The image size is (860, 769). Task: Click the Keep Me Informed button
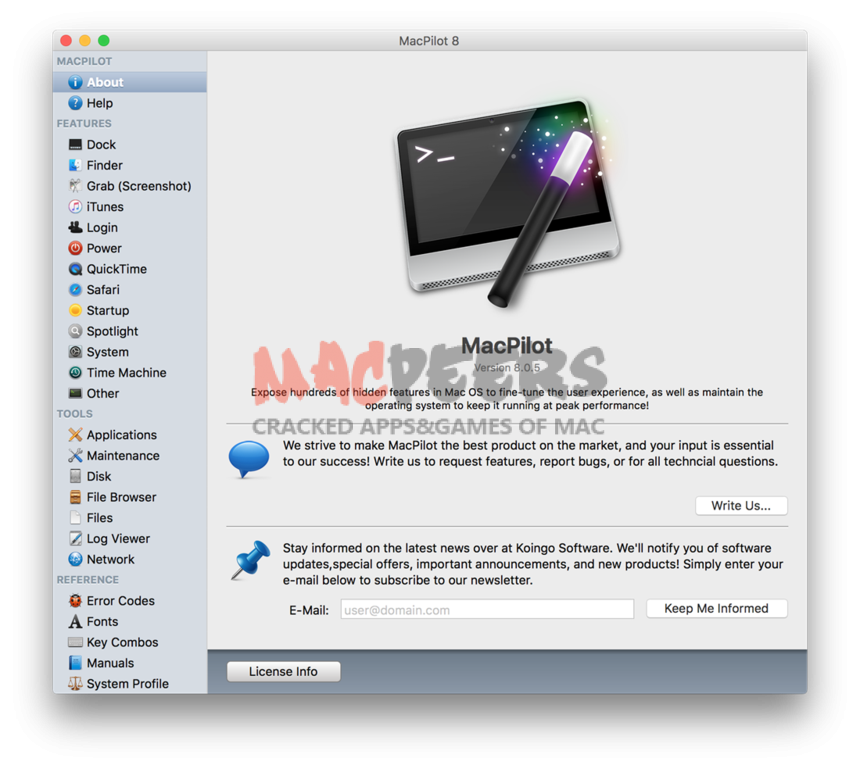716,608
